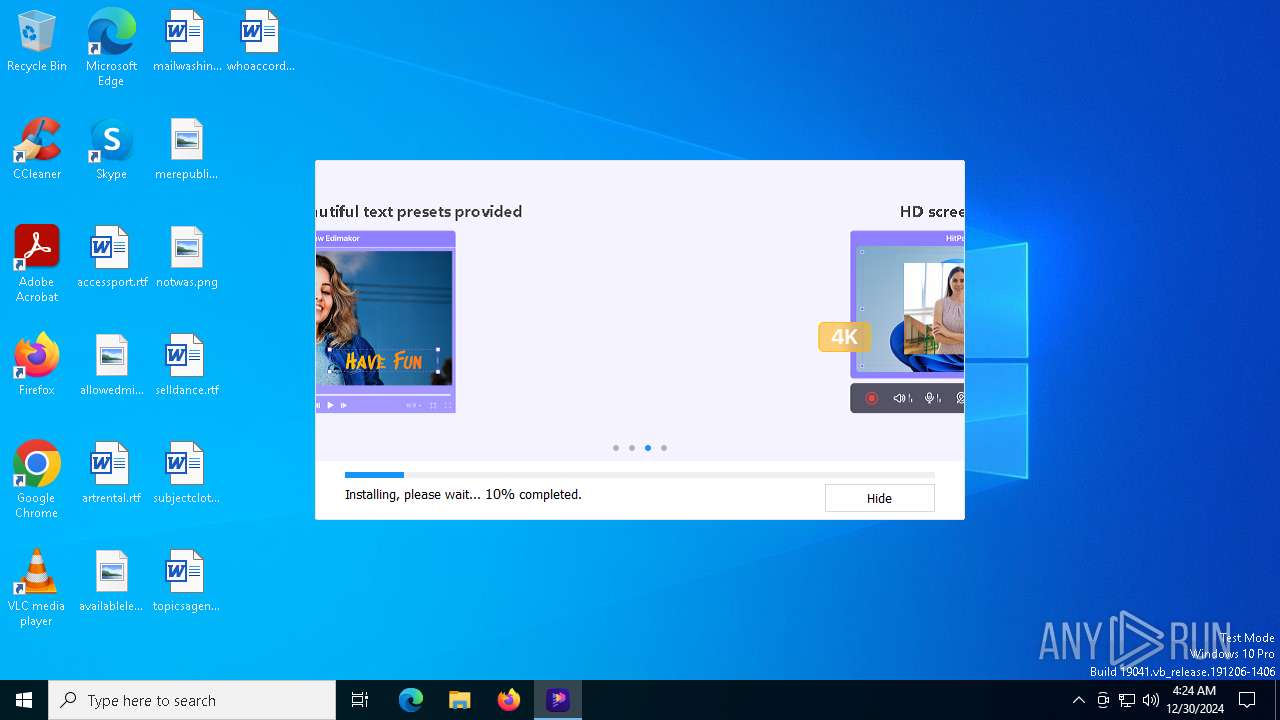Select selldance.rtf file icon
The image size is (1280, 720).
pyautogui.click(x=186, y=365)
